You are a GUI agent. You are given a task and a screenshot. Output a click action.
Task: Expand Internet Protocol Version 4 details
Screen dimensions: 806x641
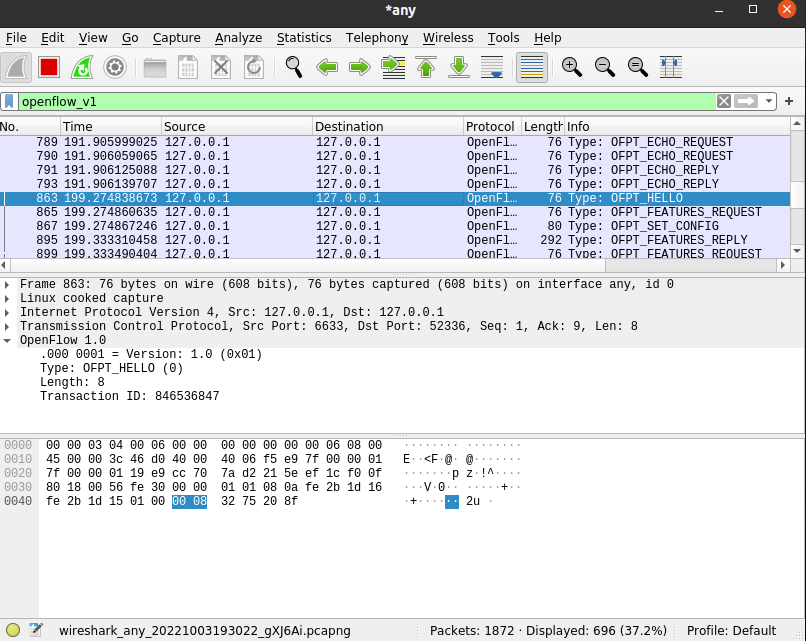coord(7,312)
